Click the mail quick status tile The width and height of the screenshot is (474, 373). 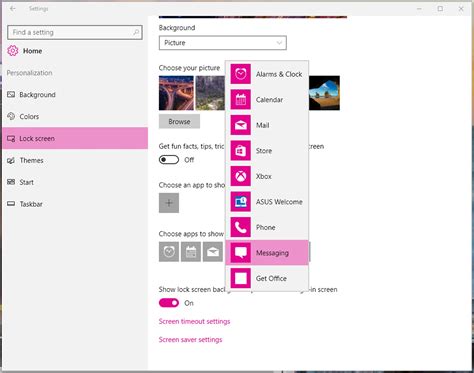coord(213,252)
